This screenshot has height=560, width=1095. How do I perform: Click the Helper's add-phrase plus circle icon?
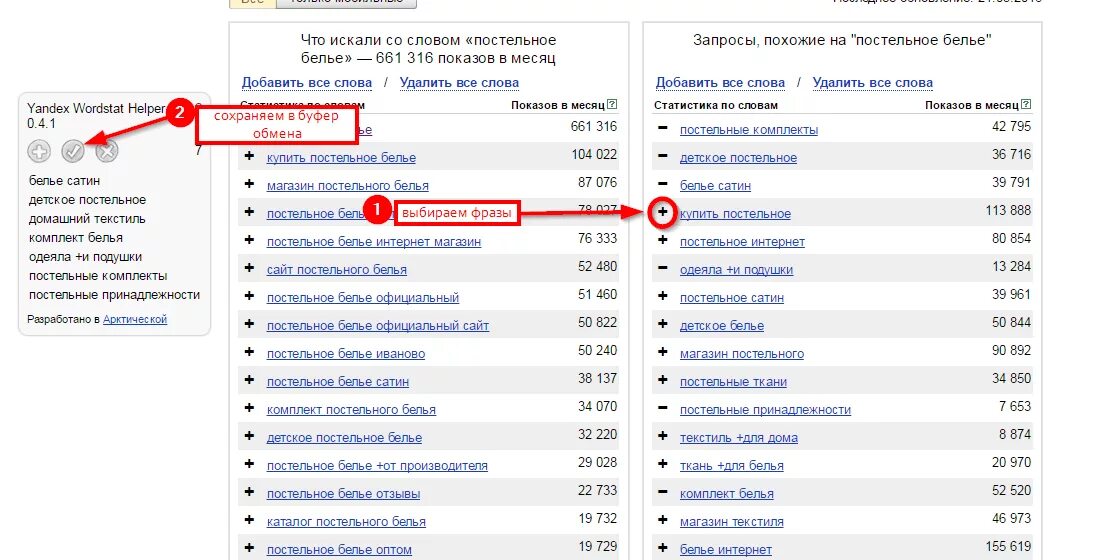39,151
